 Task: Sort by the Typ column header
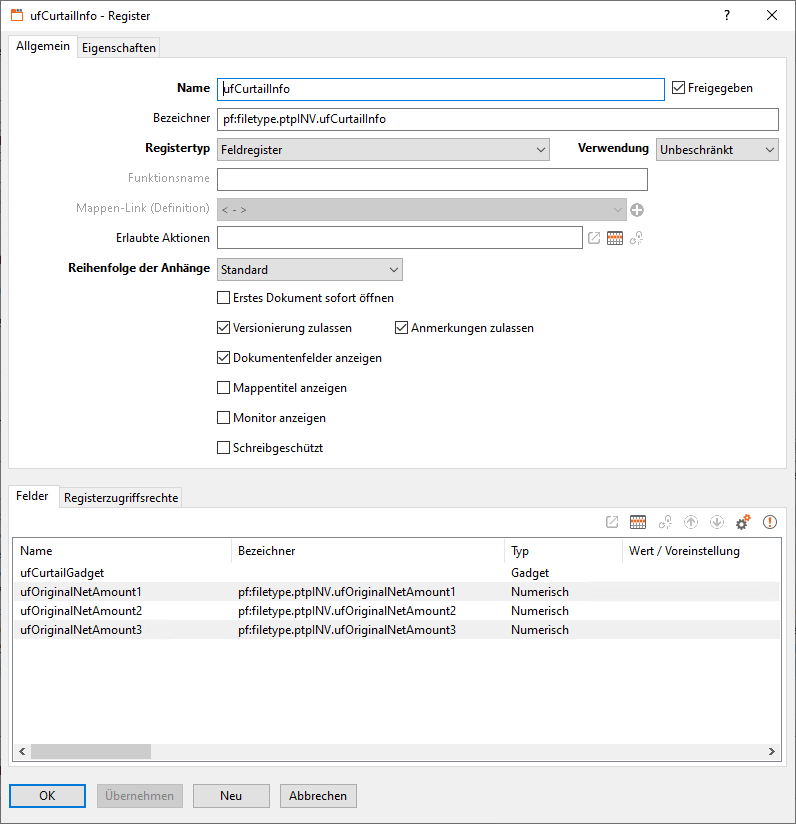563,551
